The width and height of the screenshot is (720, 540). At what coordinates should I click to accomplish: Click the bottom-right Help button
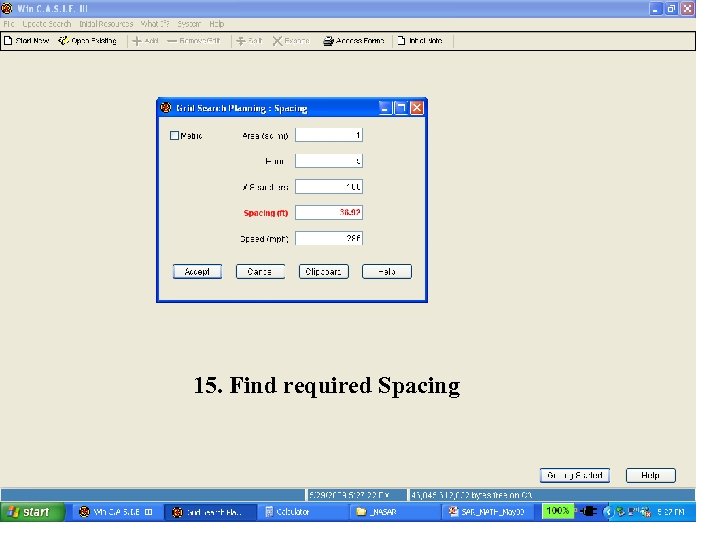pyautogui.click(x=651, y=475)
